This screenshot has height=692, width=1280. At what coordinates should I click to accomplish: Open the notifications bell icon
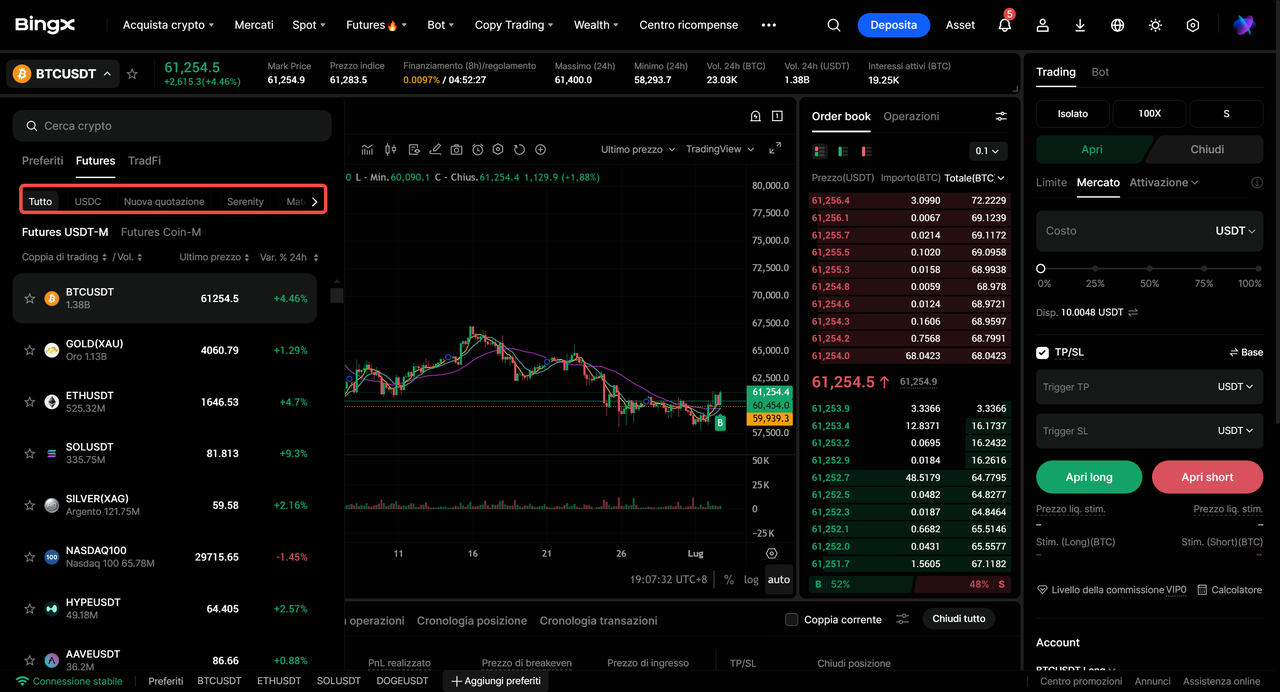click(1005, 25)
